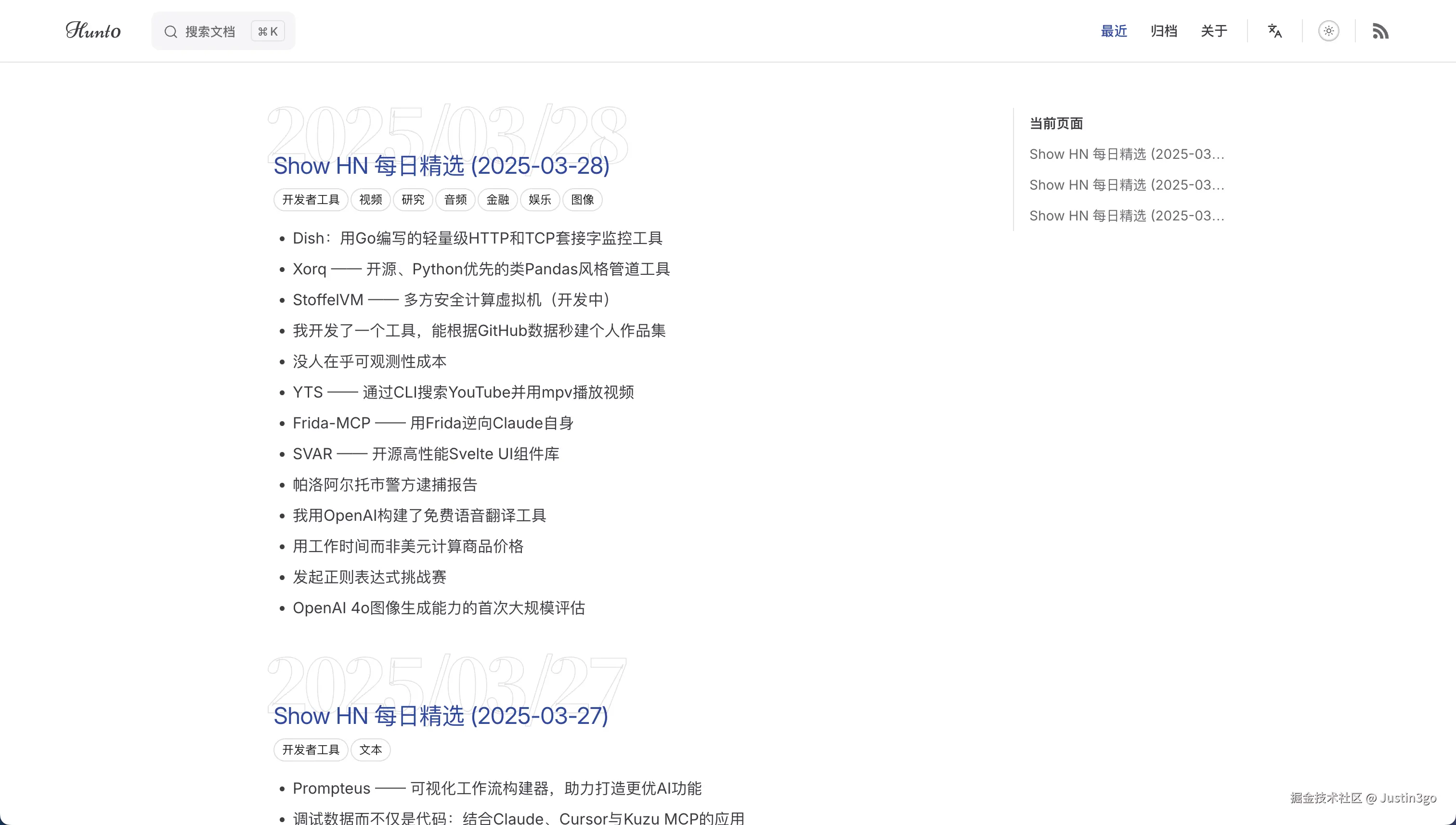Select the 视频 tag chip
1456x825 pixels.
coord(370,199)
